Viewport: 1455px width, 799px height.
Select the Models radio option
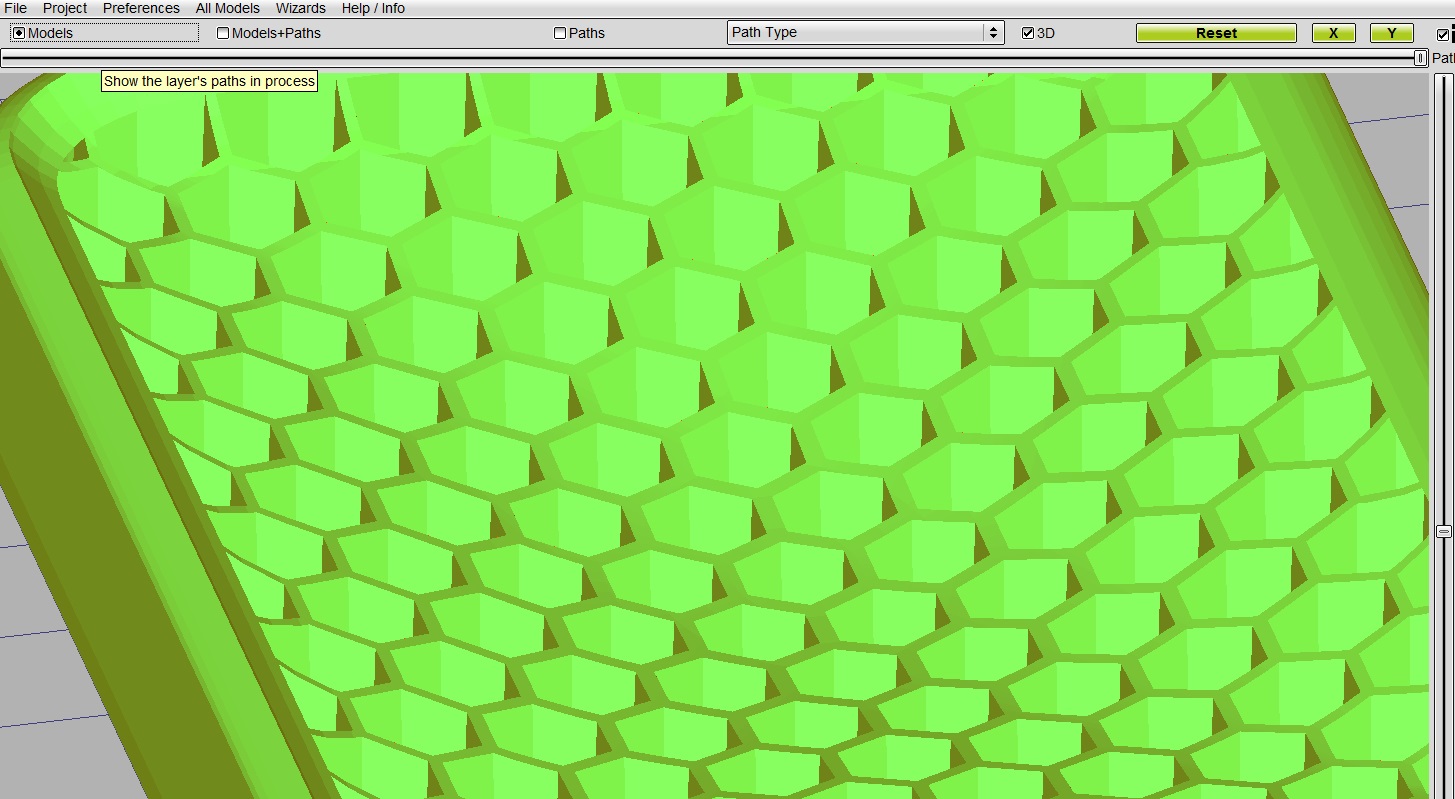(x=18, y=33)
